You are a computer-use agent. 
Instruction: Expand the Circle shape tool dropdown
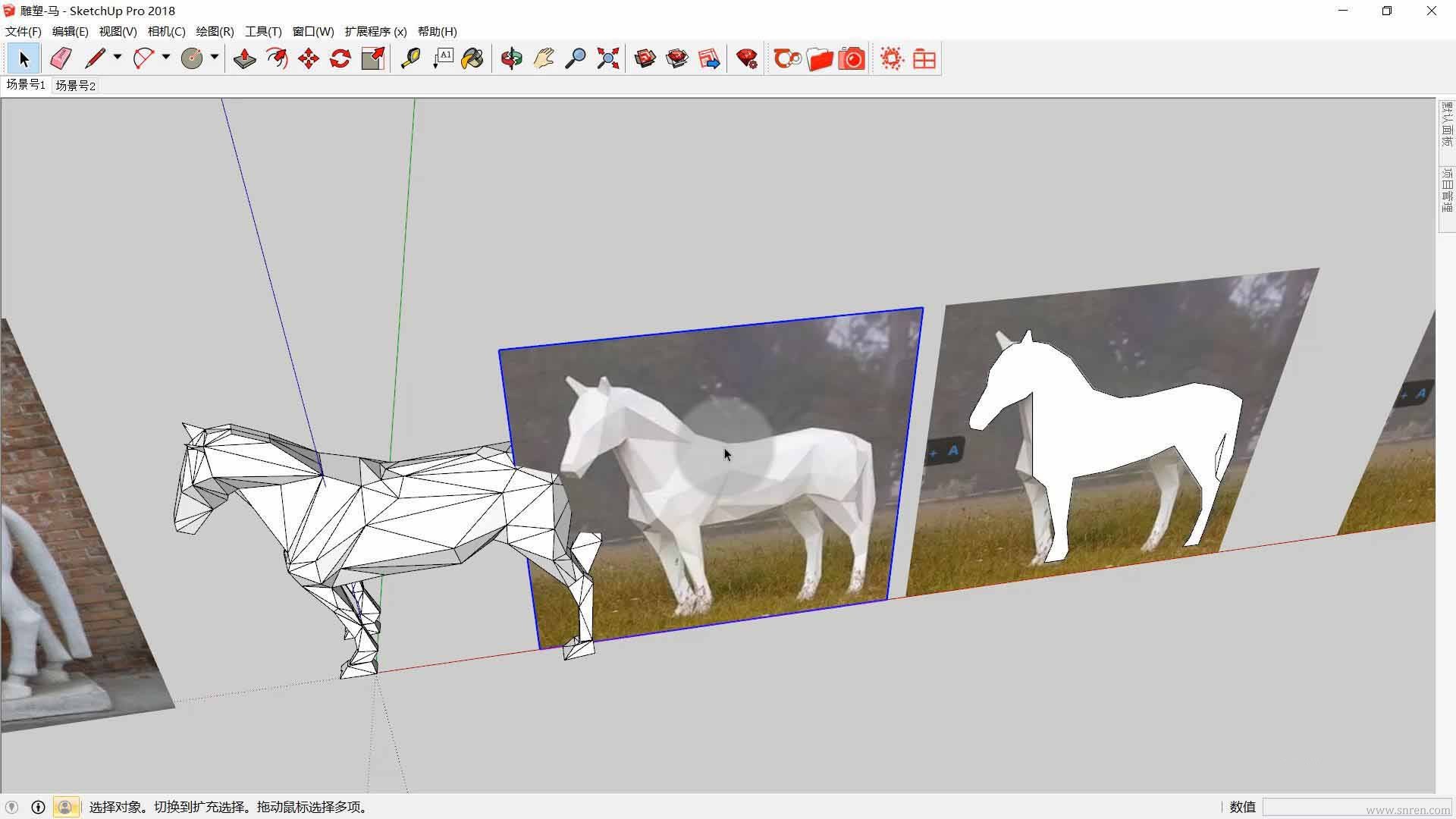(x=215, y=57)
